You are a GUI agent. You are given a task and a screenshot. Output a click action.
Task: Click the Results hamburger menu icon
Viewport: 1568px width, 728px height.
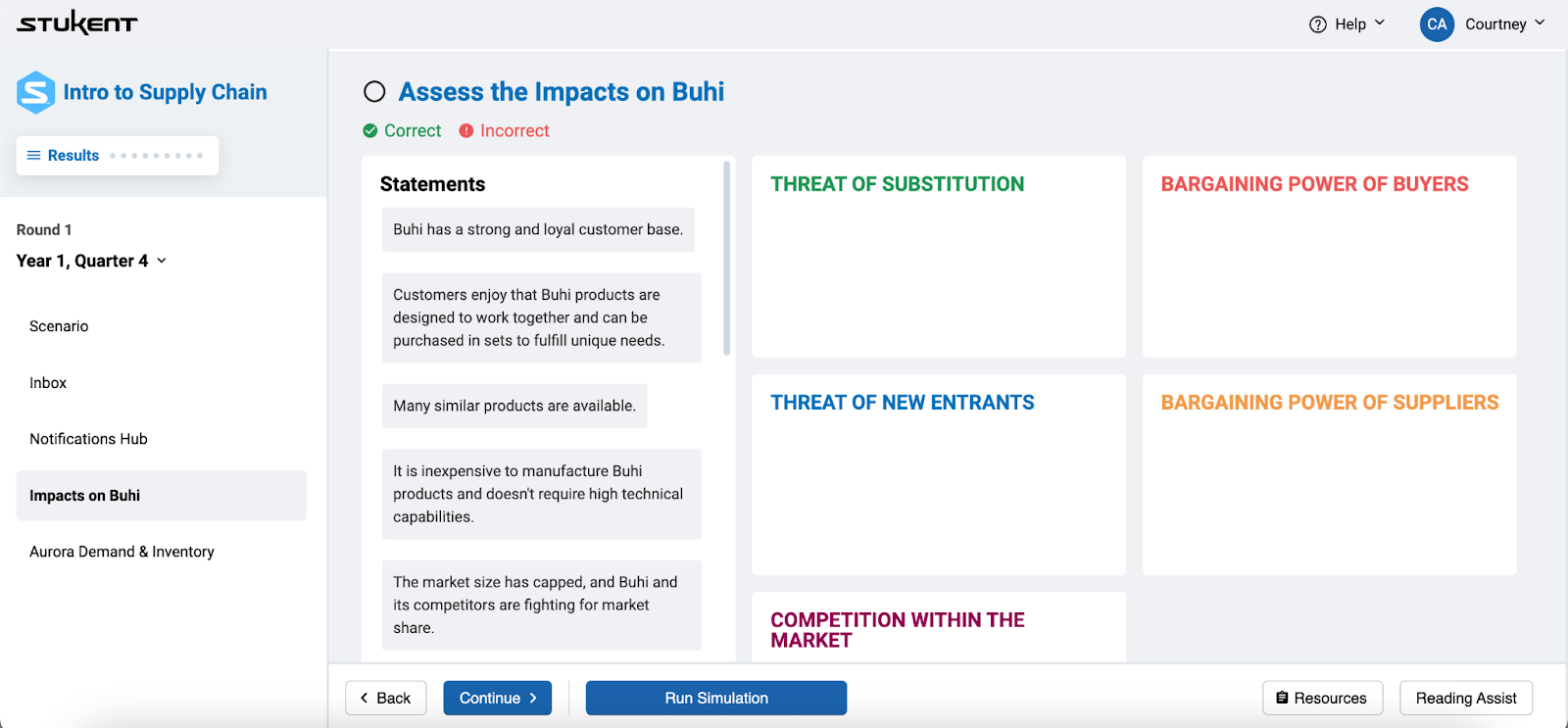pyautogui.click(x=33, y=156)
